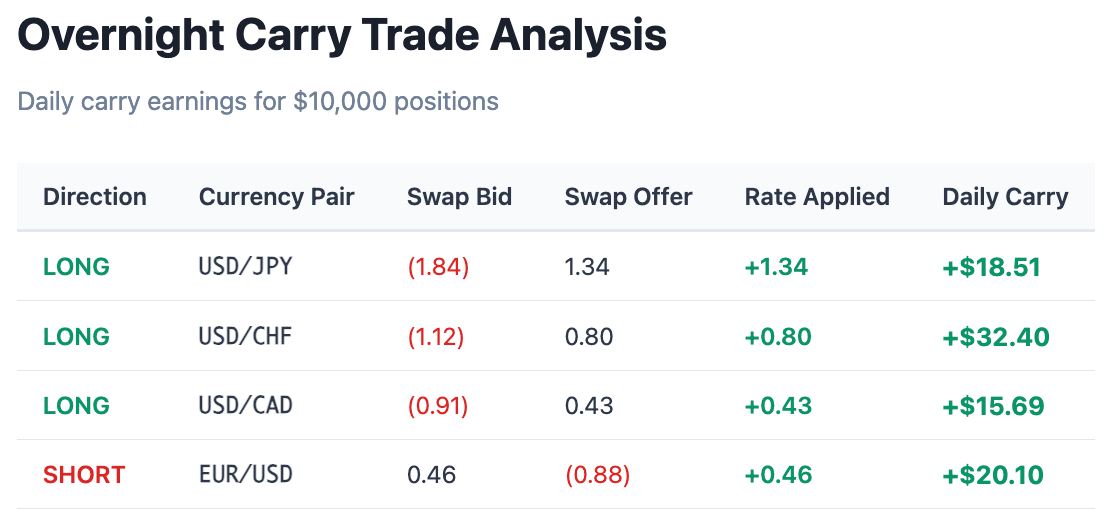Click the +$15.69 daily carry value
The width and height of the screenshot is (1112, 526).
pos(993,406)
